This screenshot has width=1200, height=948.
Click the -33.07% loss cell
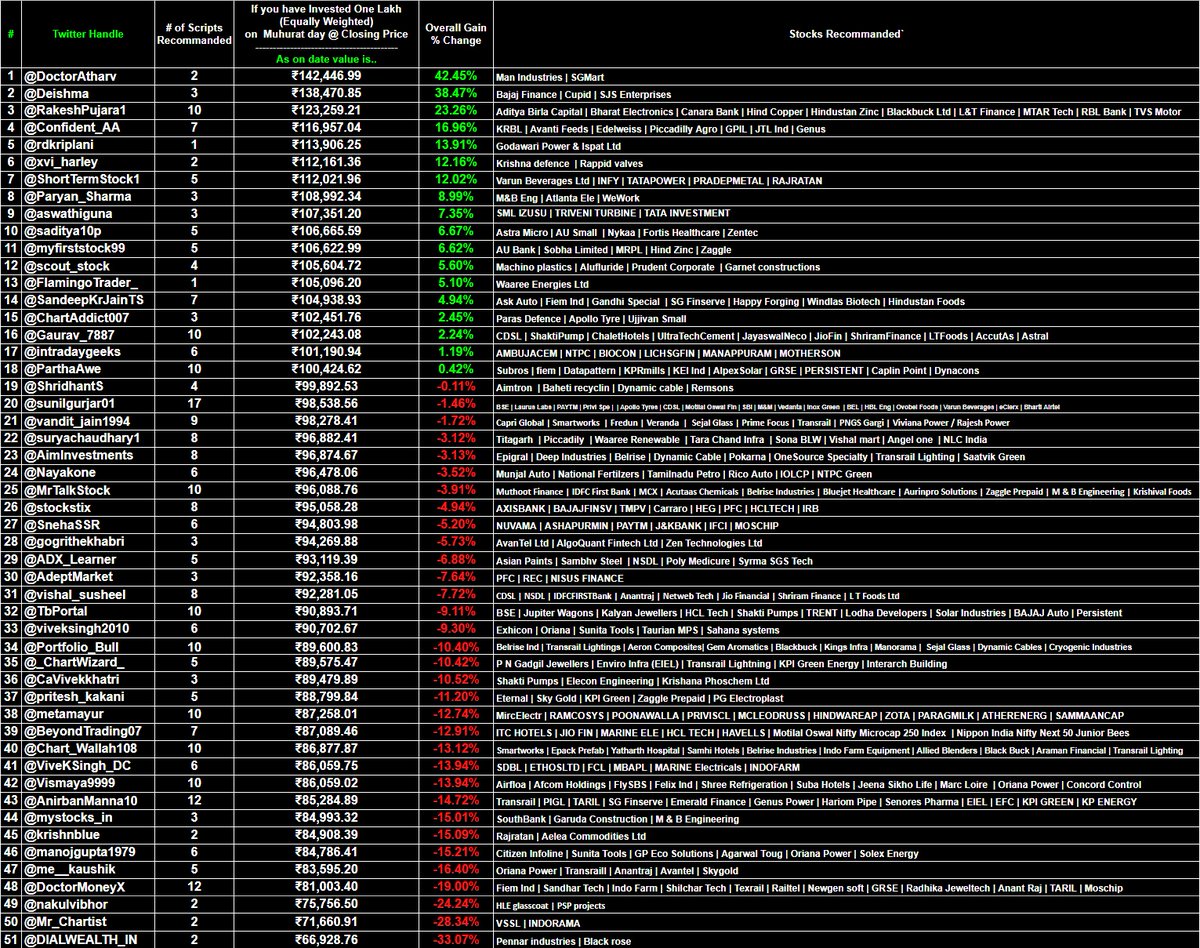pos(454,939)
